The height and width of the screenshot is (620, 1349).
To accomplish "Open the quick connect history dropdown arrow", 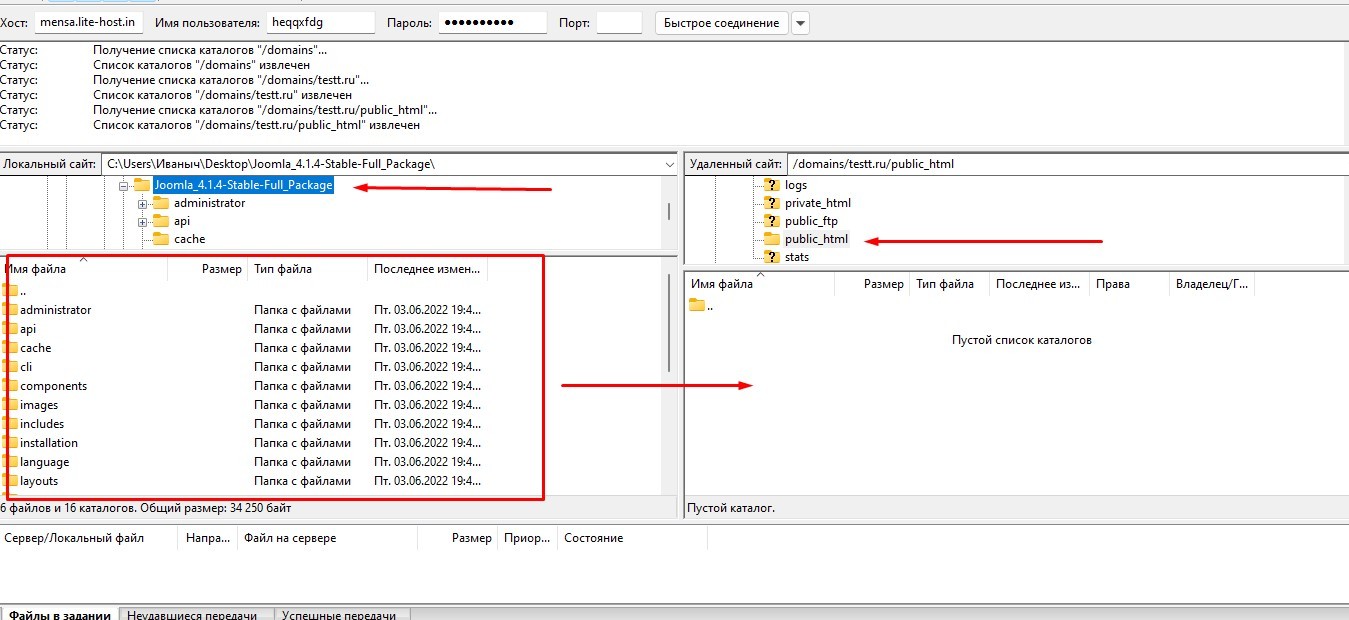I will click(800, 23).
